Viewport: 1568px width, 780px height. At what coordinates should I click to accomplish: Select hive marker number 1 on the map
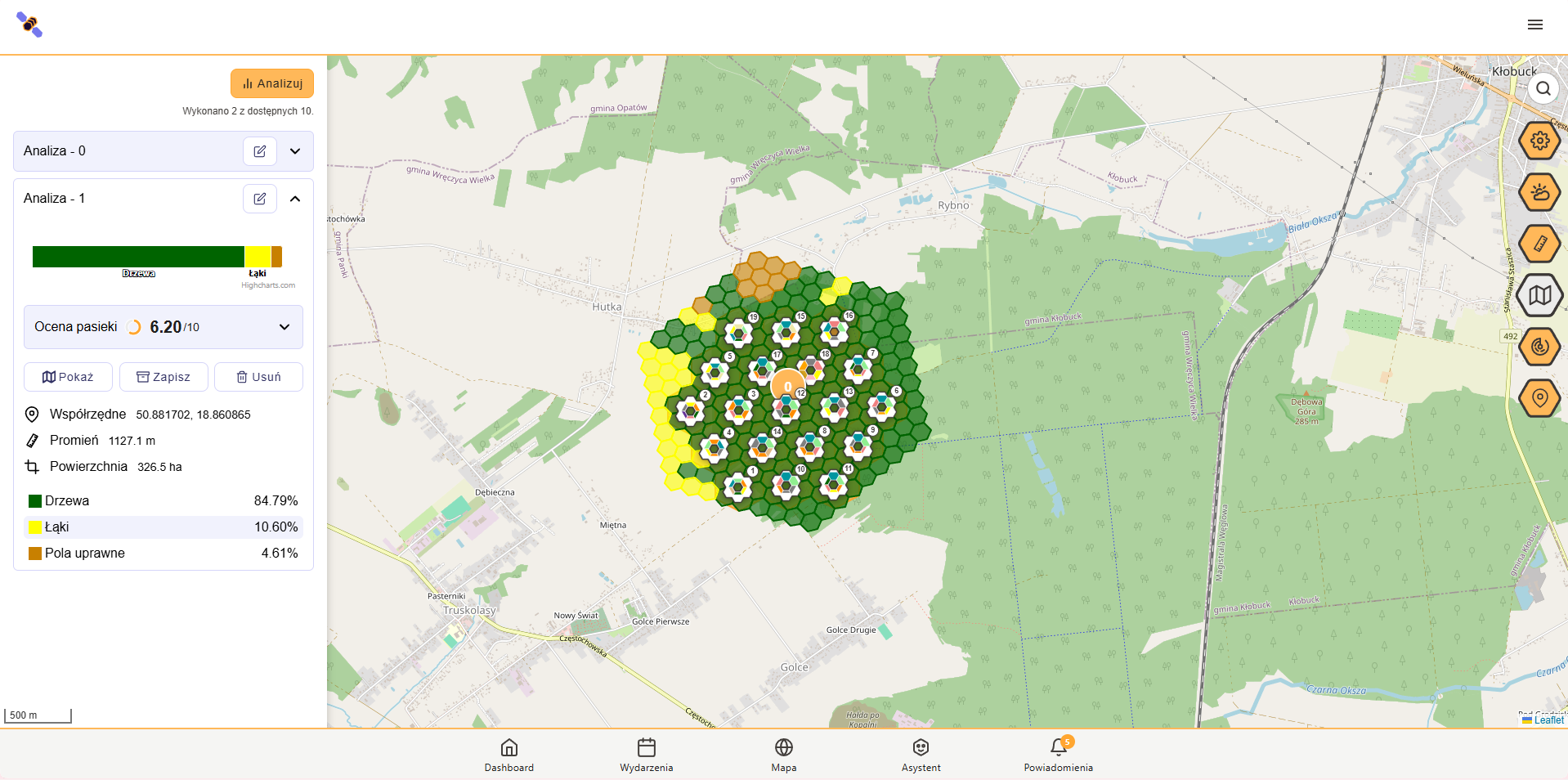pyautogui.click(x=738, y=486)
